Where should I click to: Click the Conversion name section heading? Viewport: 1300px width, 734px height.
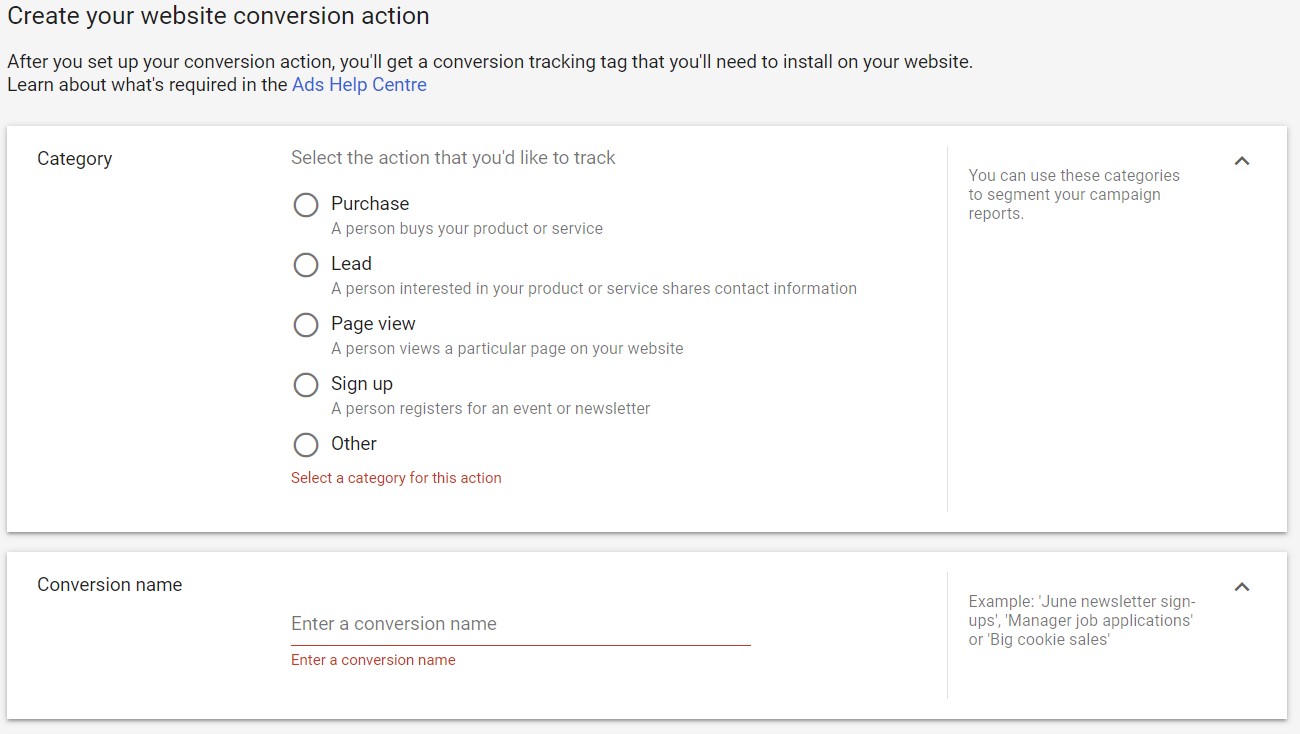110,585
